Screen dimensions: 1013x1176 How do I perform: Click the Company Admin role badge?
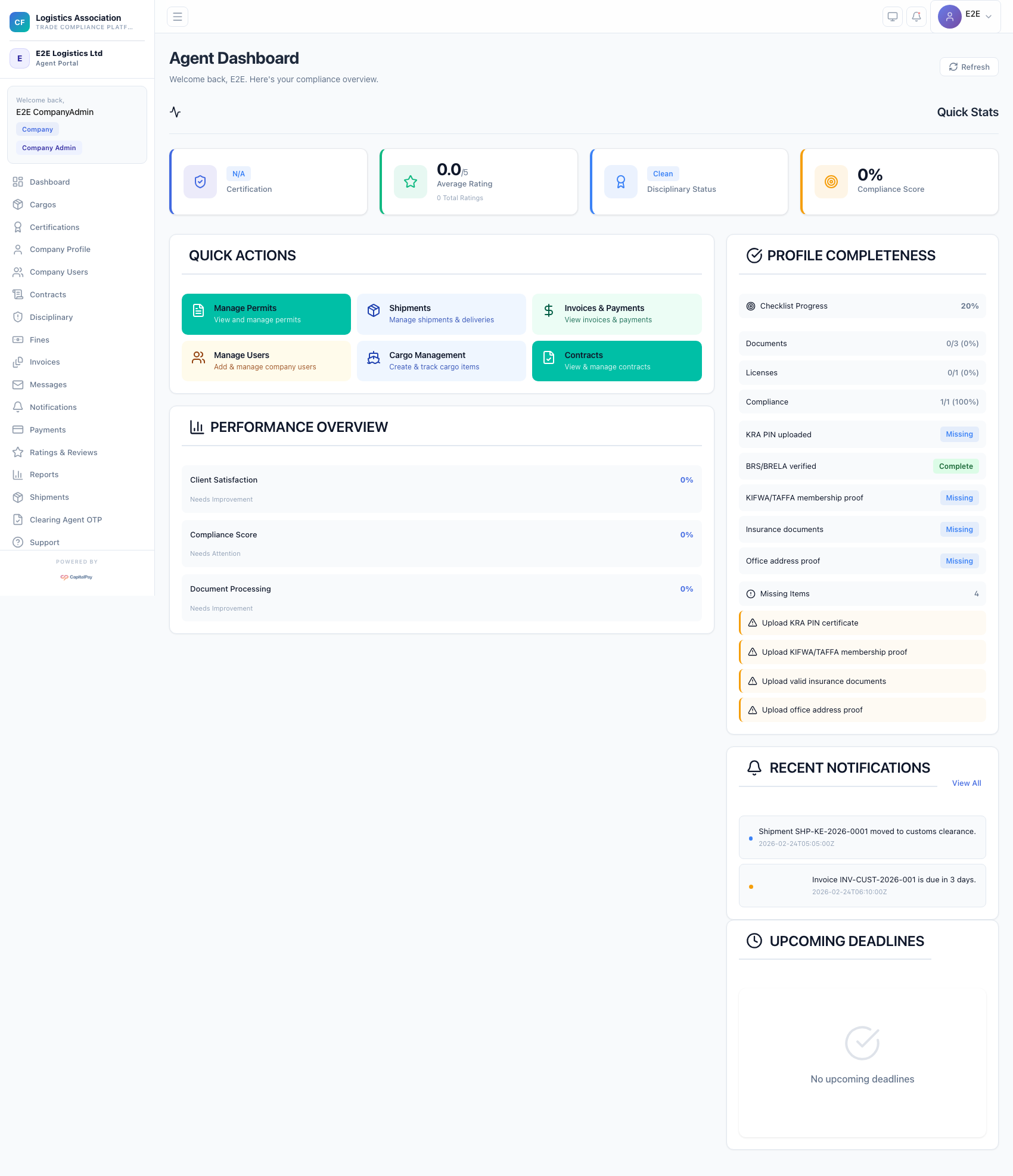click(x=49, y=148)
